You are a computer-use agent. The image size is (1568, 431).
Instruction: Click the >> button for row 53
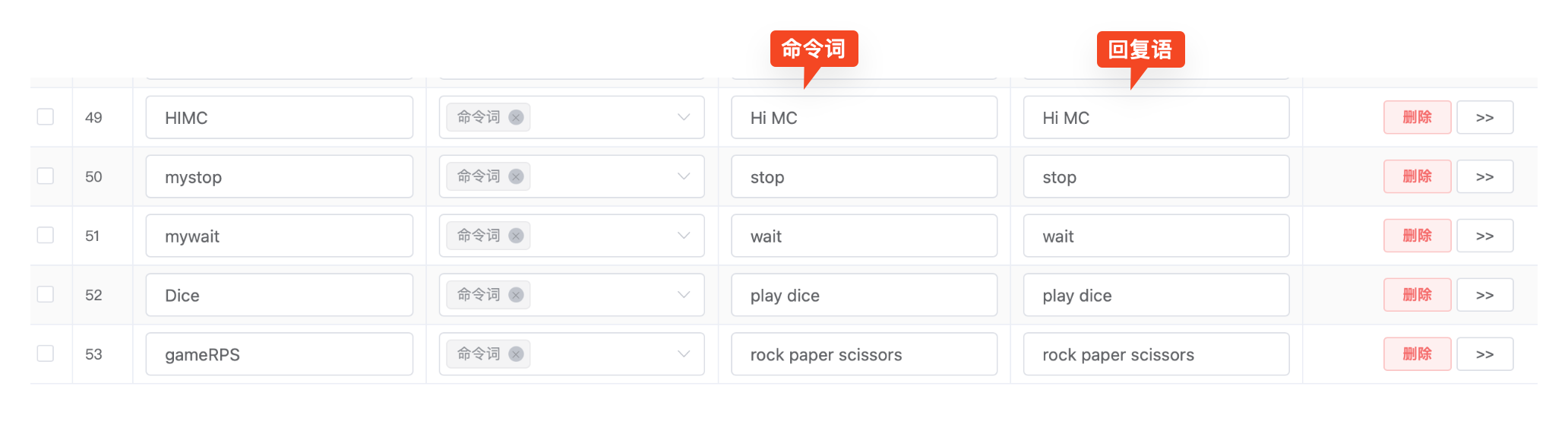[1484, 354]
